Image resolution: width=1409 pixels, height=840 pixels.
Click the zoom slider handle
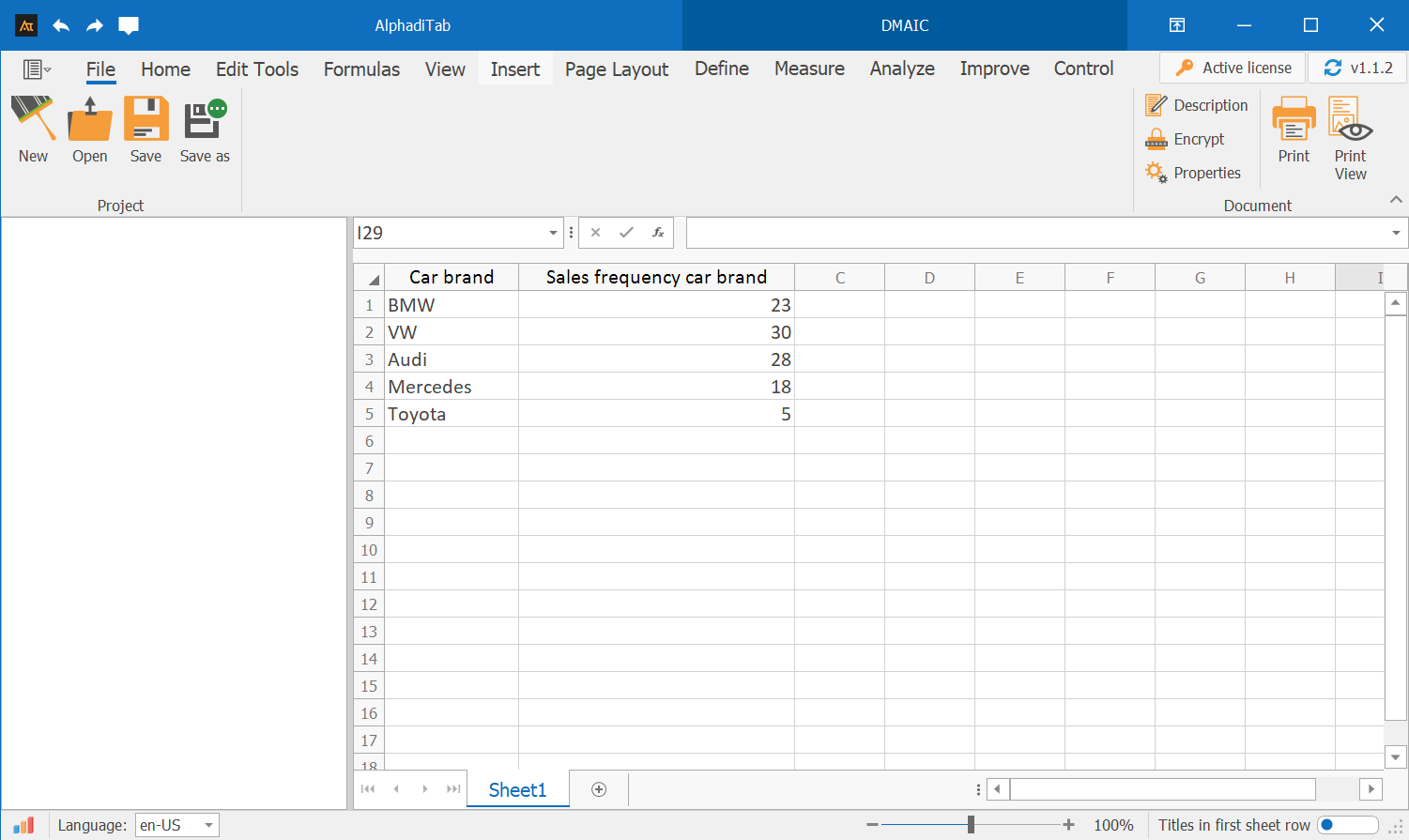(971, 825)
